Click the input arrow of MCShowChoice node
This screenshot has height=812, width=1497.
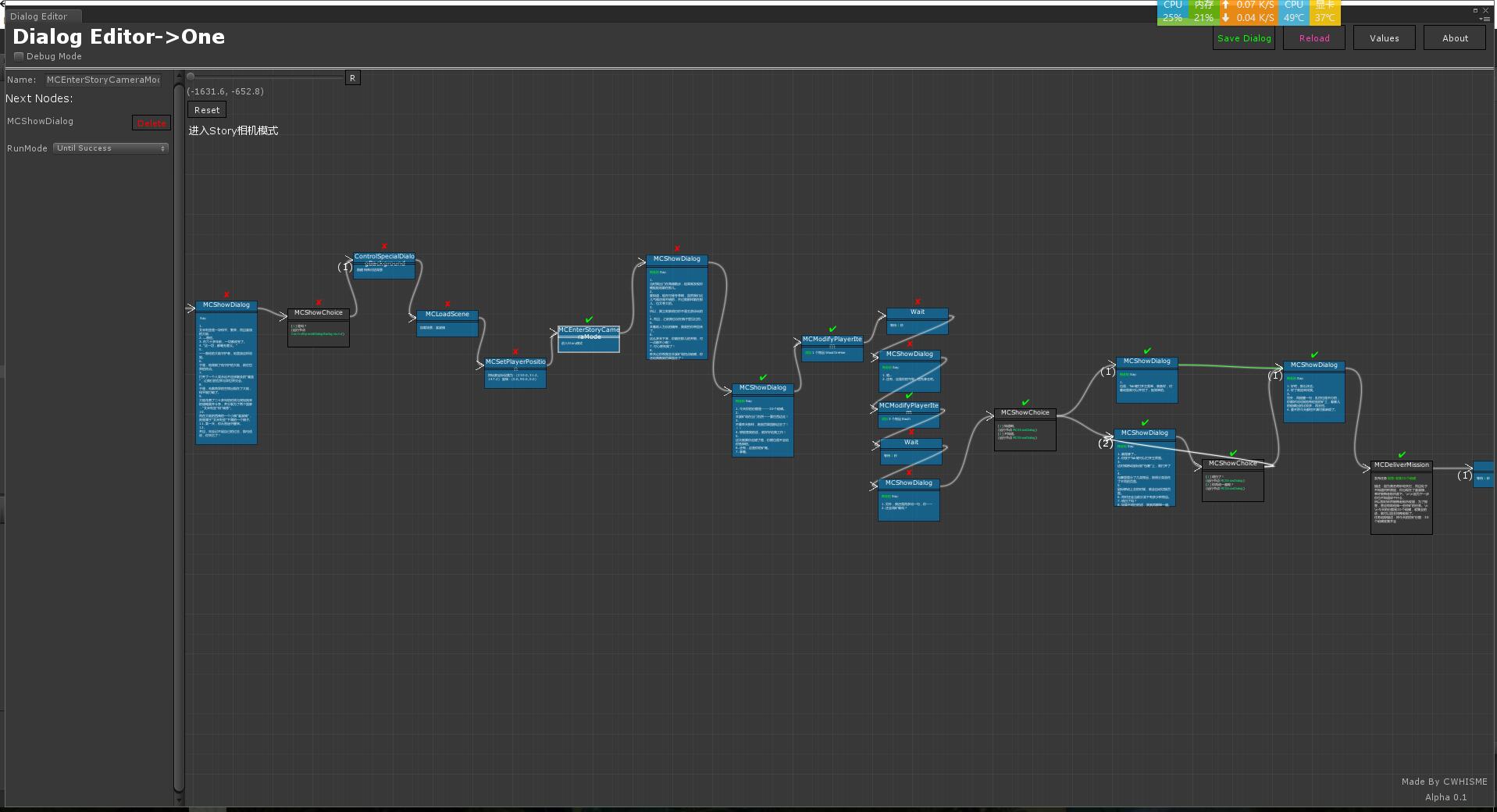pyautogui.click(x=282, y=316)
